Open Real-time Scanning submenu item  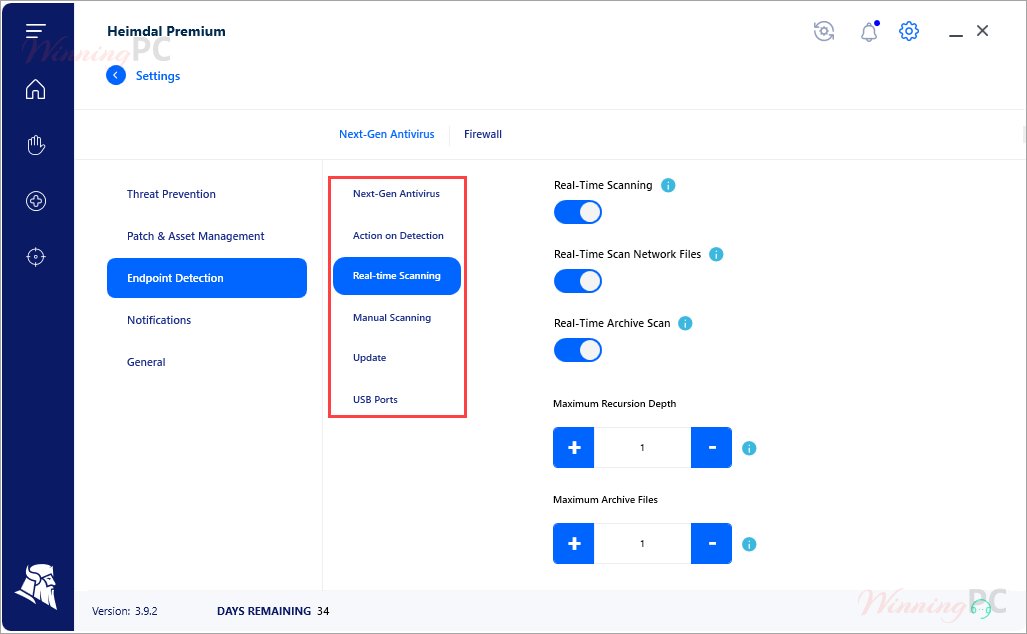[397, 276]
